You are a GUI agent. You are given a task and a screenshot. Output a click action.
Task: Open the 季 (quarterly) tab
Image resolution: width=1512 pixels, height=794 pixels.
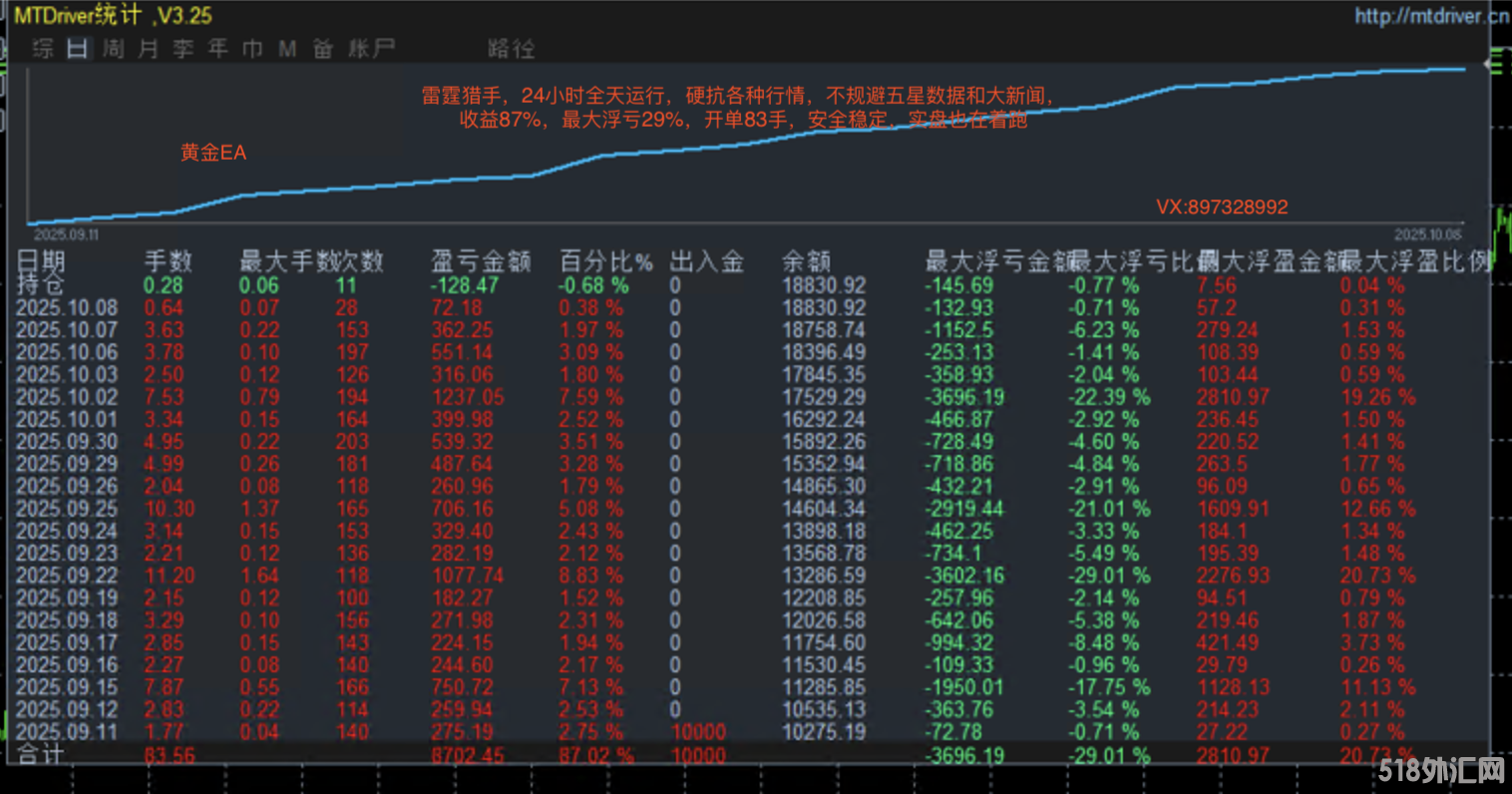click(x=184, y=49)
